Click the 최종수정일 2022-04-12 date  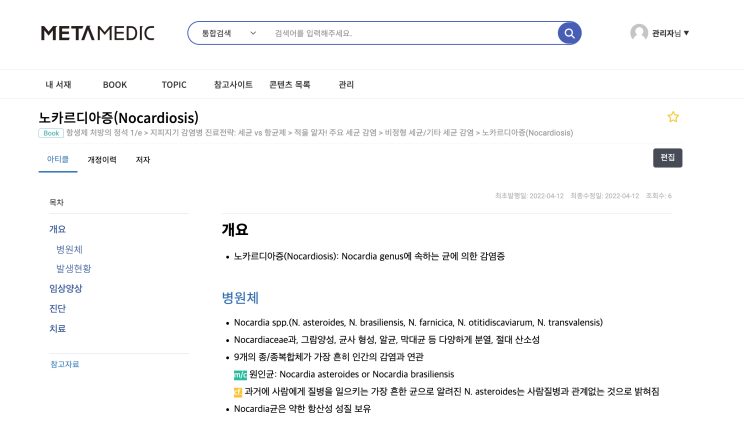click(605, 196)
